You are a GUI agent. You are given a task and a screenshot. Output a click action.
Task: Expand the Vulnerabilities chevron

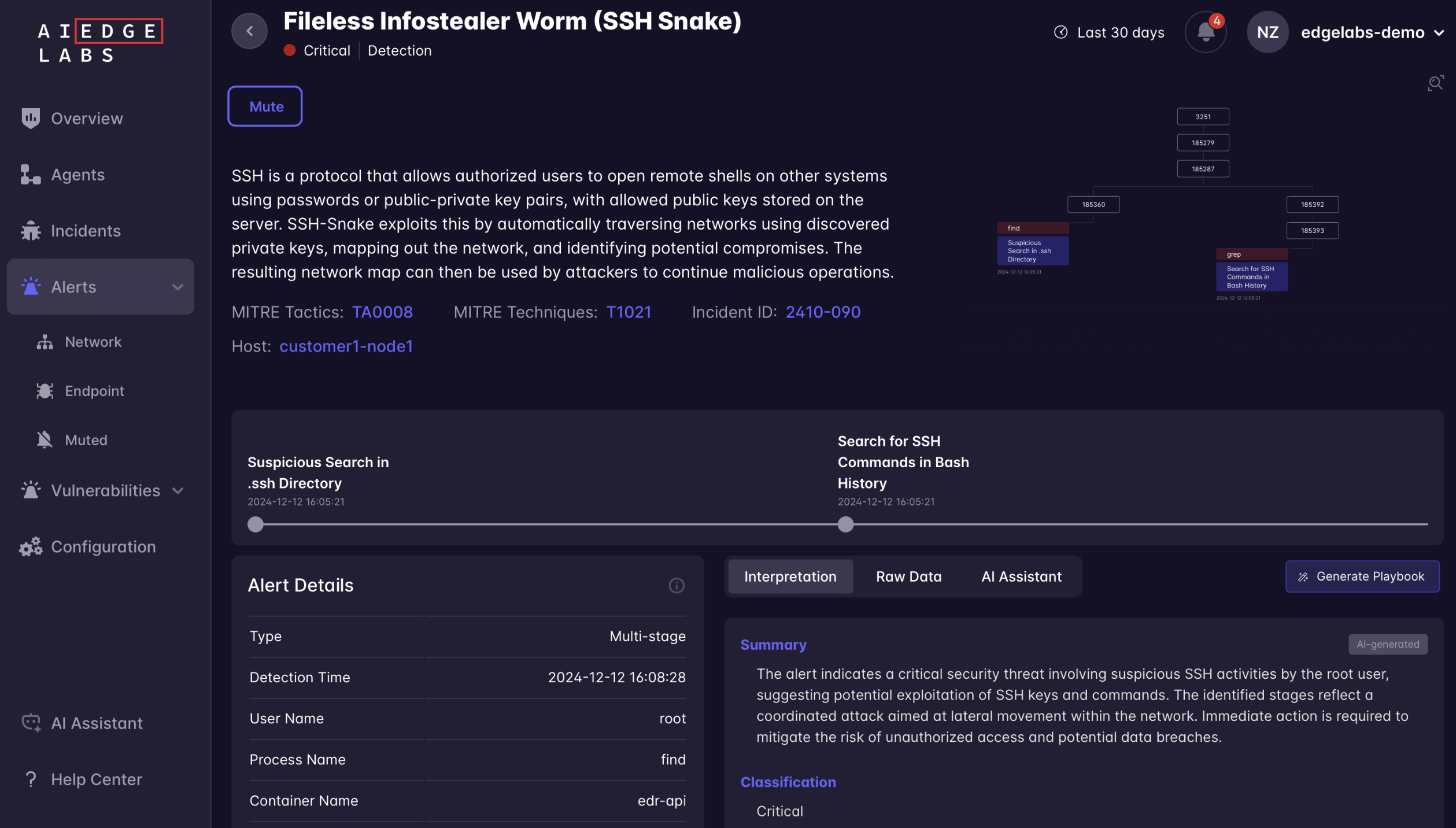pos(178,490)
